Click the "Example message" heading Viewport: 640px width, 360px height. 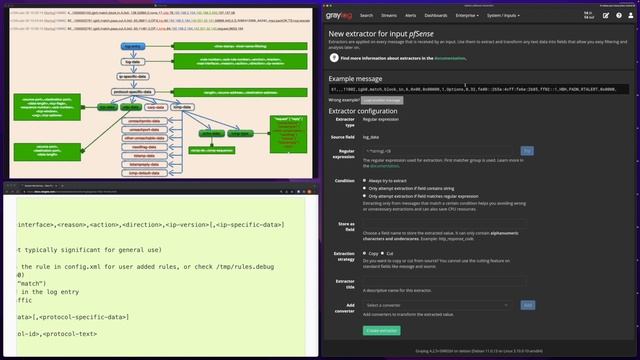(x=355, y=79)
